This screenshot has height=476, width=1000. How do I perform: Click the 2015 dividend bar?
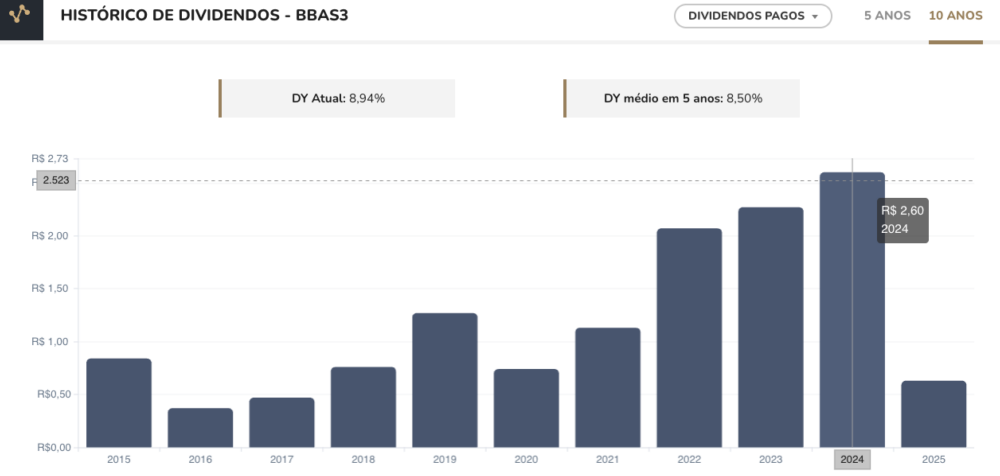click(x=119, y=403)
